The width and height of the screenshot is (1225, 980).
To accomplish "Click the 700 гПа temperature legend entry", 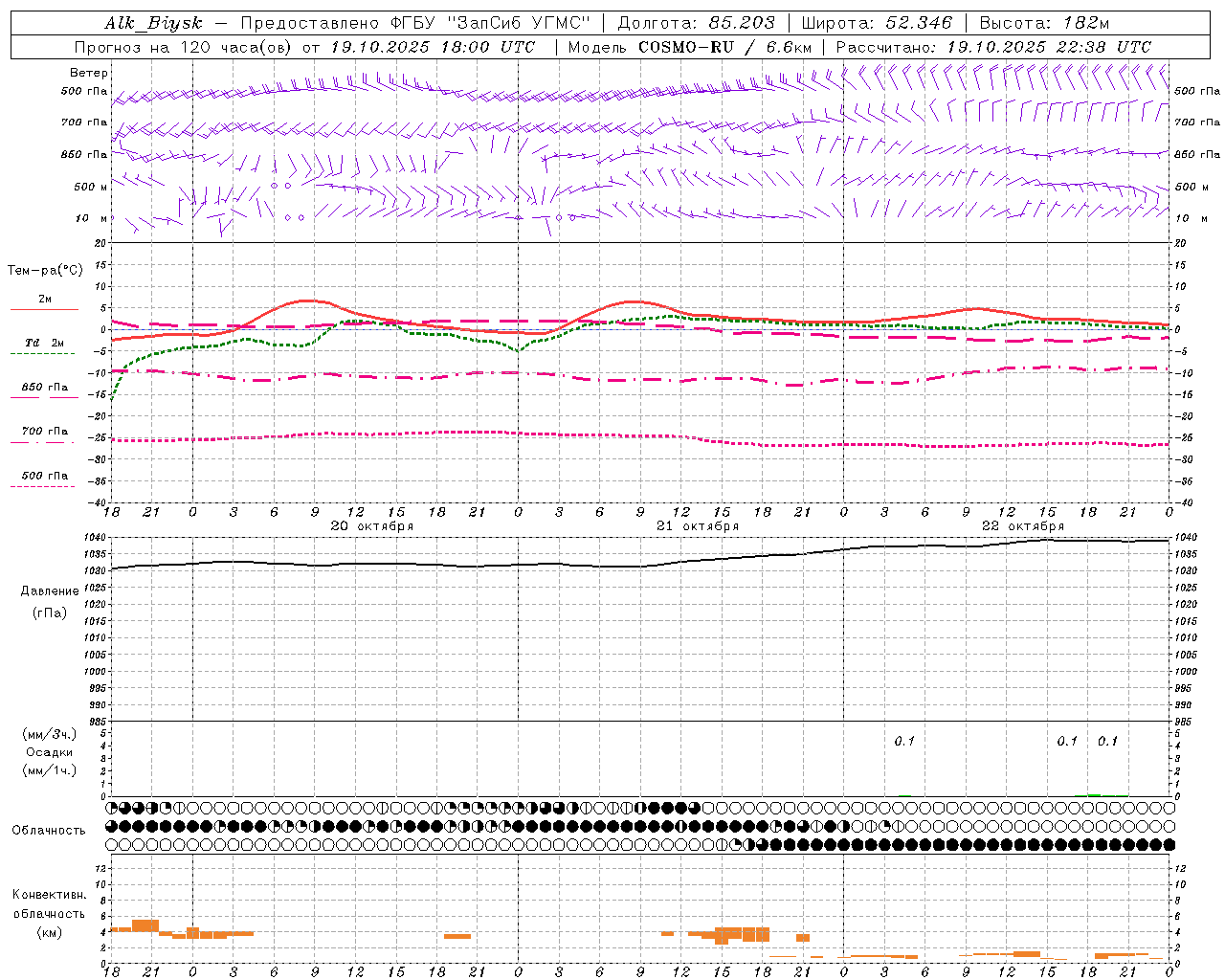I will (45, 432).
